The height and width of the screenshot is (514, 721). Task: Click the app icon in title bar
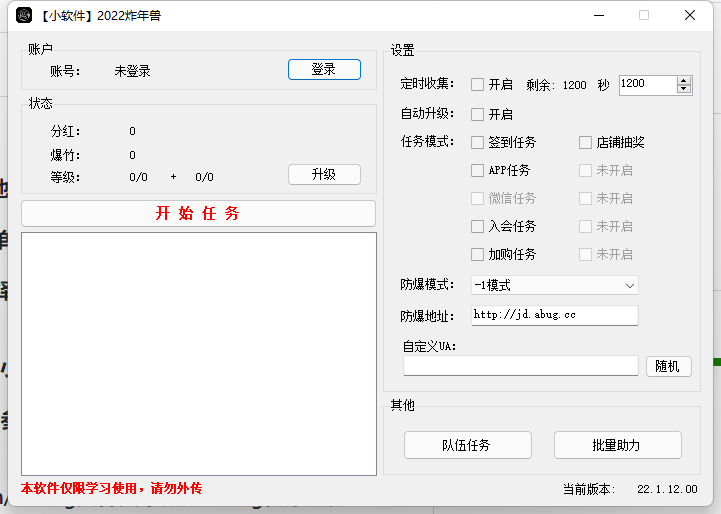tap(24, 15)
